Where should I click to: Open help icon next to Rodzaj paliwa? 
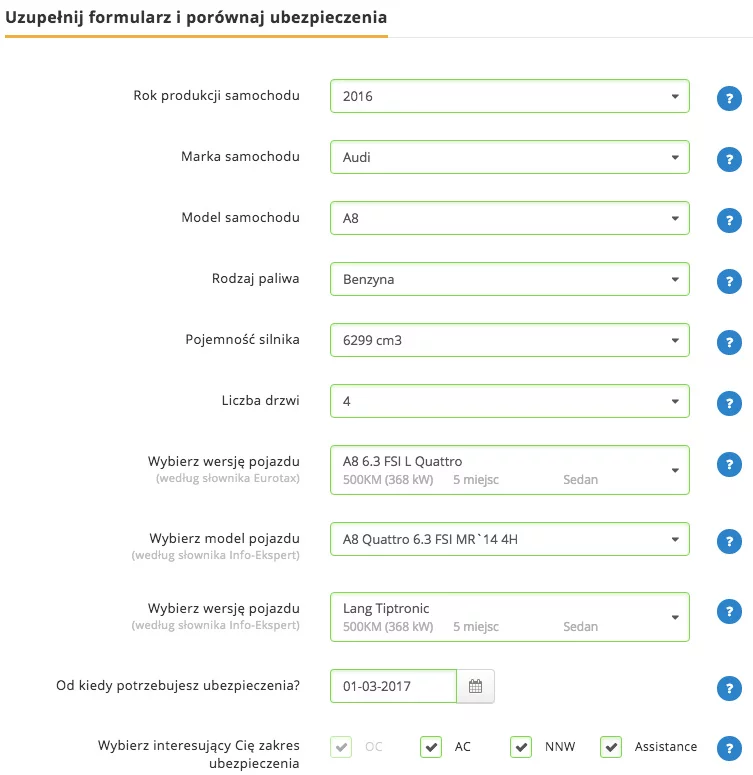[x=729, y=281]
